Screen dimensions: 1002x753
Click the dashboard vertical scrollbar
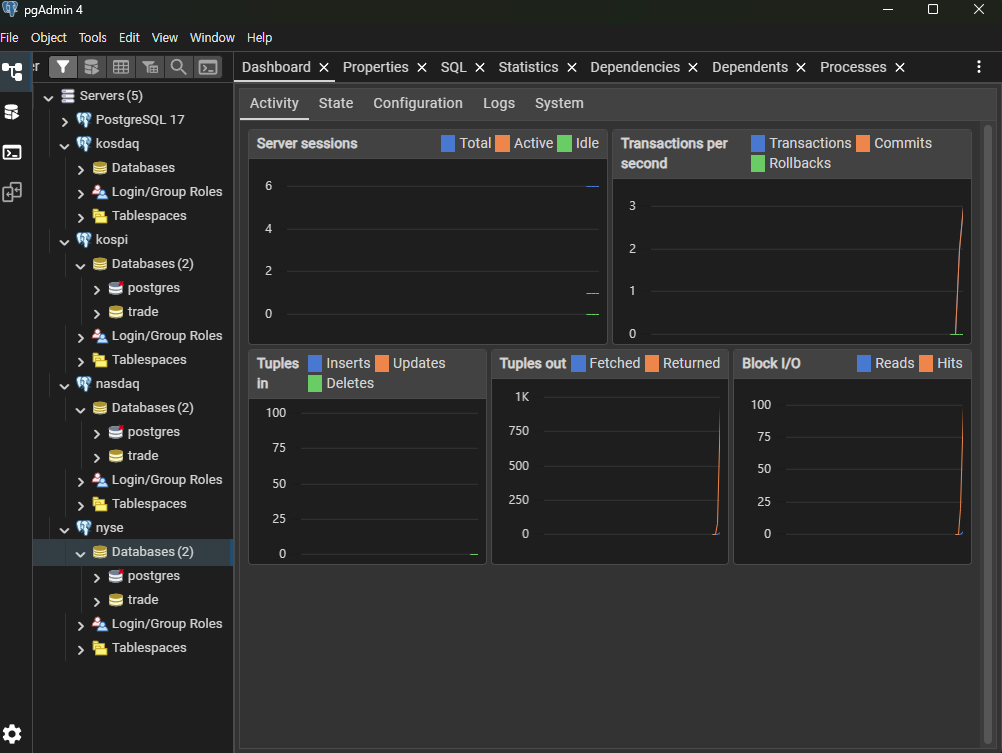pos(988,435)
